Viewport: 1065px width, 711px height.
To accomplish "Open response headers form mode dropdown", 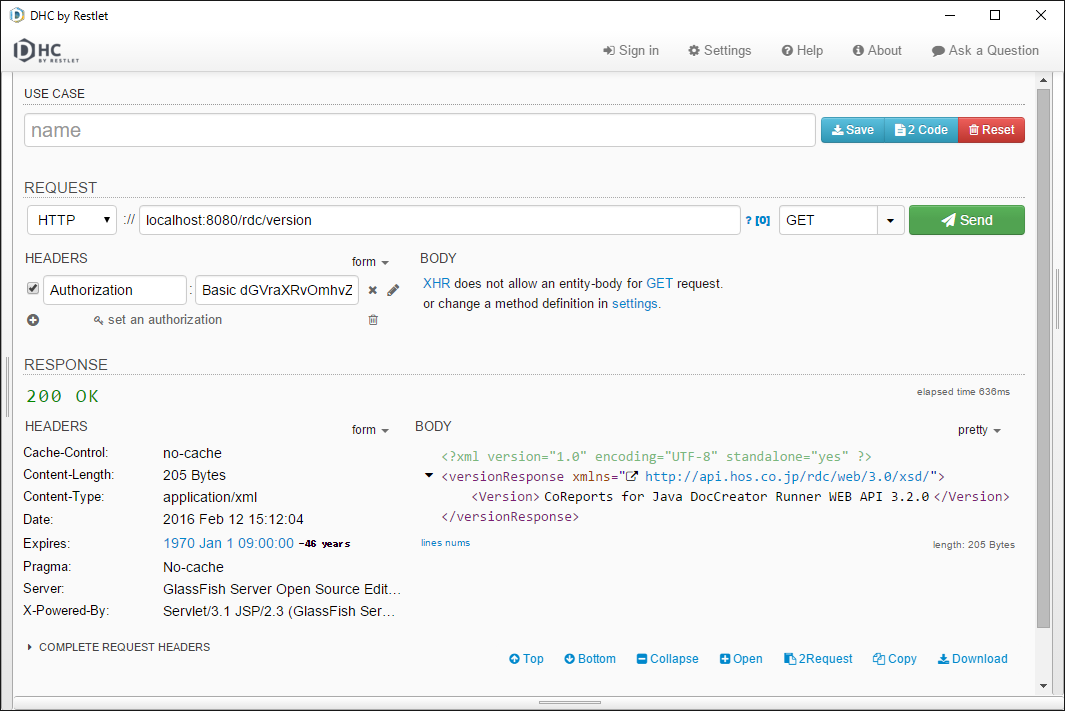I will pyautogui.click(x=370, y=430).
